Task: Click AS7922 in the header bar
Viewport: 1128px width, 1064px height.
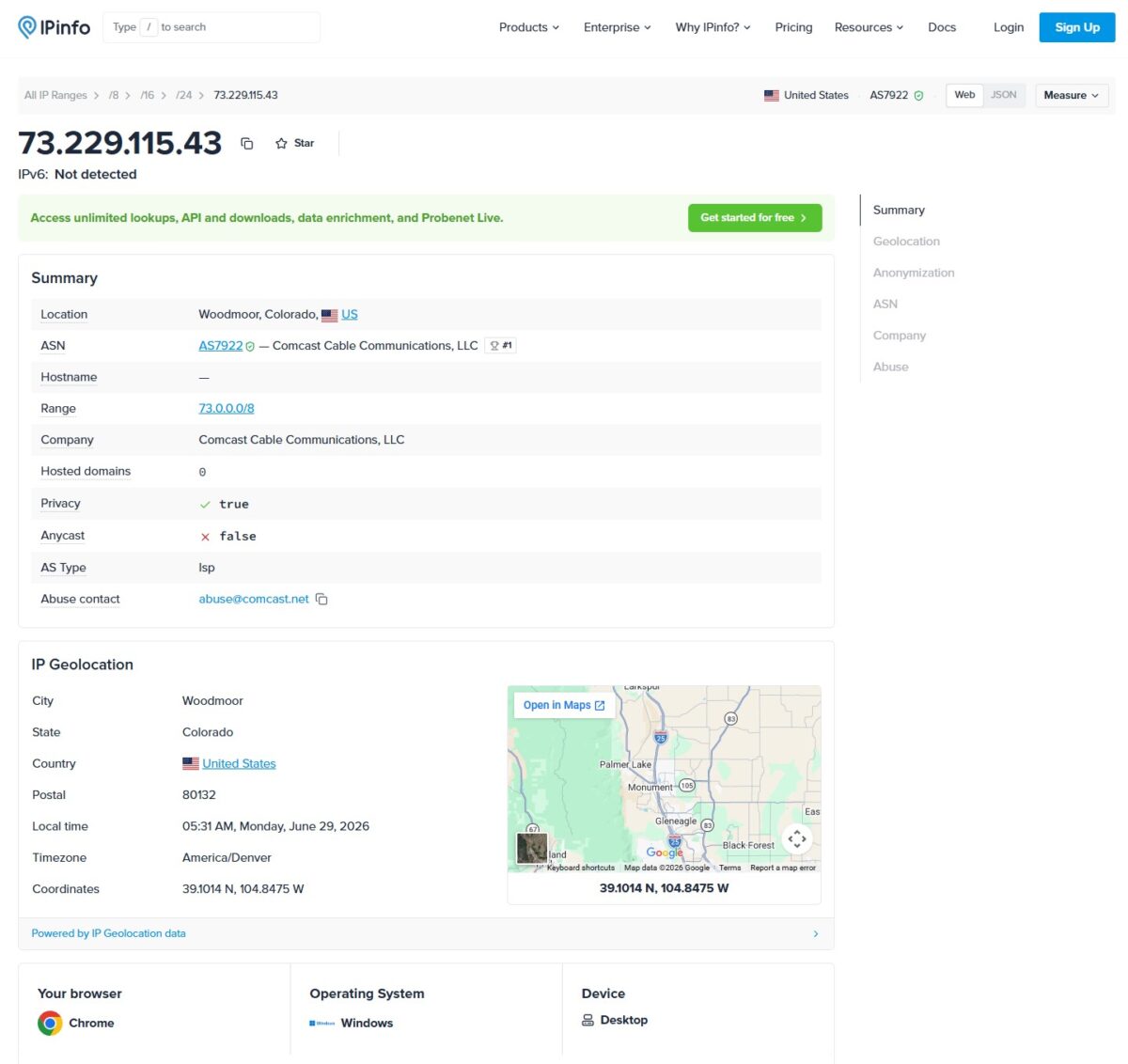Action: pyautogui.click(x=888, y=96)
